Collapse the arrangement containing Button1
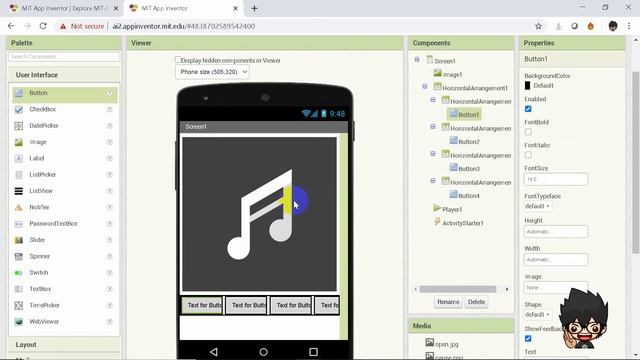 [433, 100]
